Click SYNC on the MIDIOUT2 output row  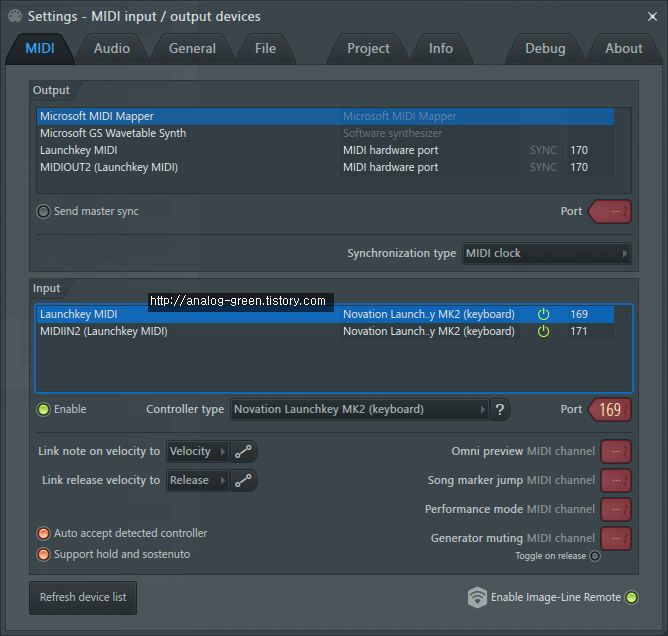543,167
